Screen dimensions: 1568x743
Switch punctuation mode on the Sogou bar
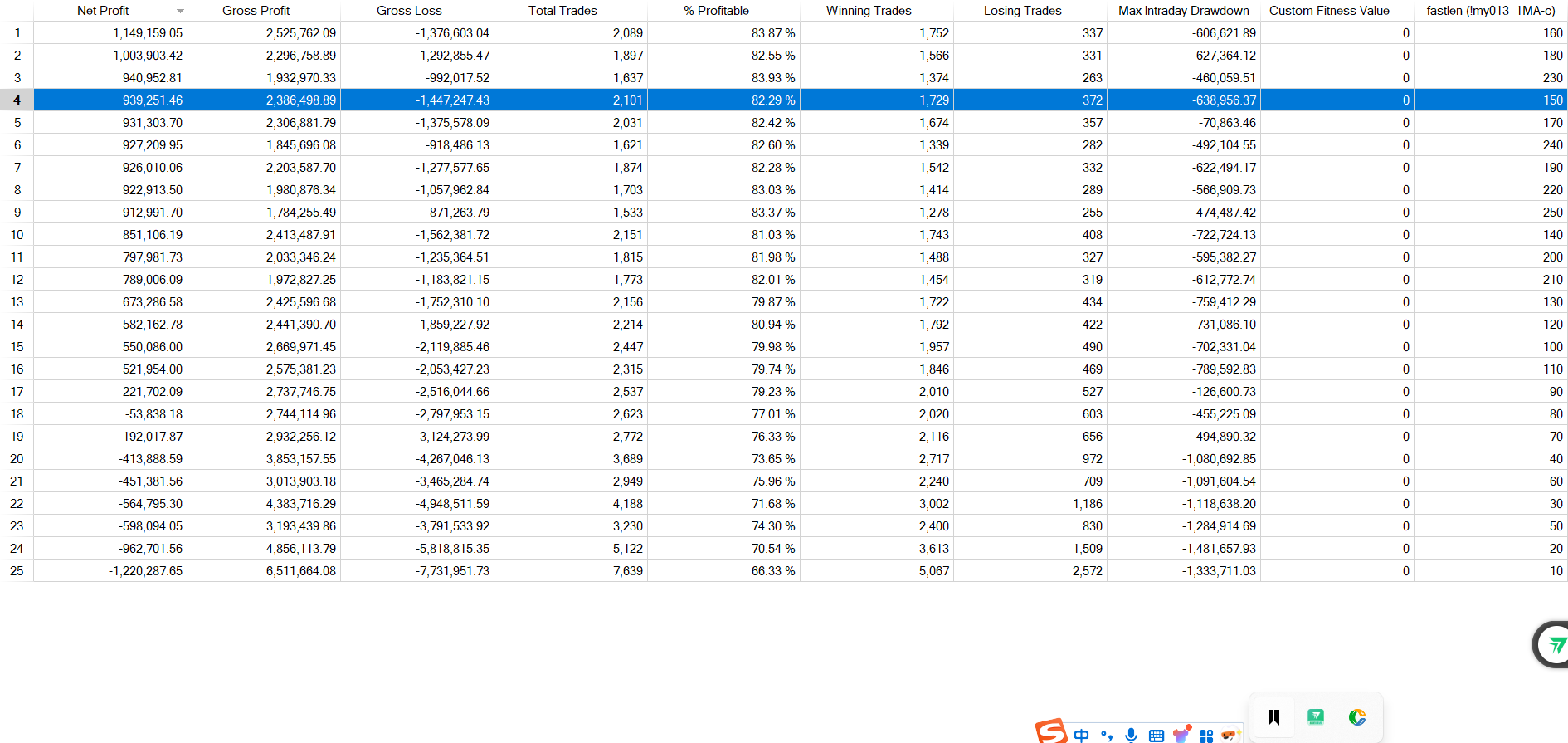(x=1106, y=735)
